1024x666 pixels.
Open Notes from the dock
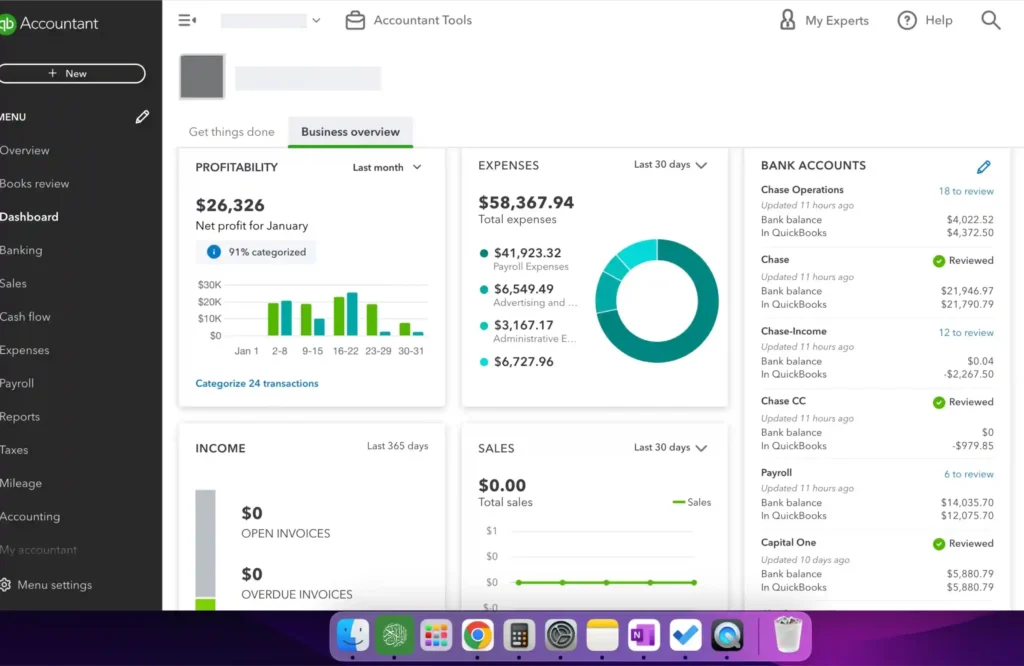click(602, 635)
